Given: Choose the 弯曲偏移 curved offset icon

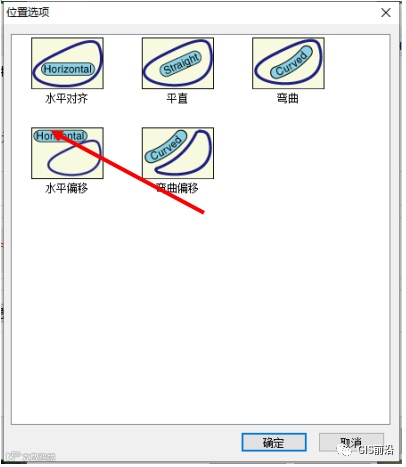Looking at the screenshot, I should [178, 153].
